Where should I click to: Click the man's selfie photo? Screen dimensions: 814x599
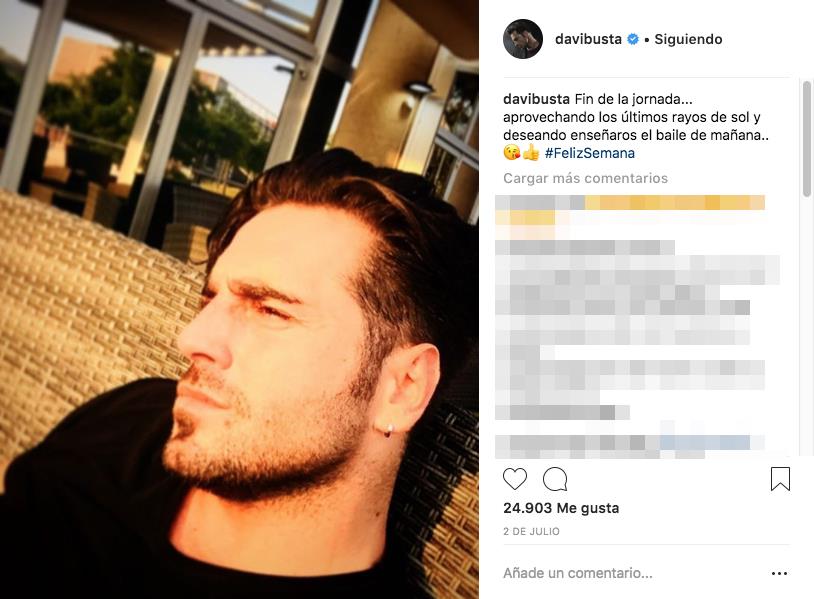coord(239,300)
